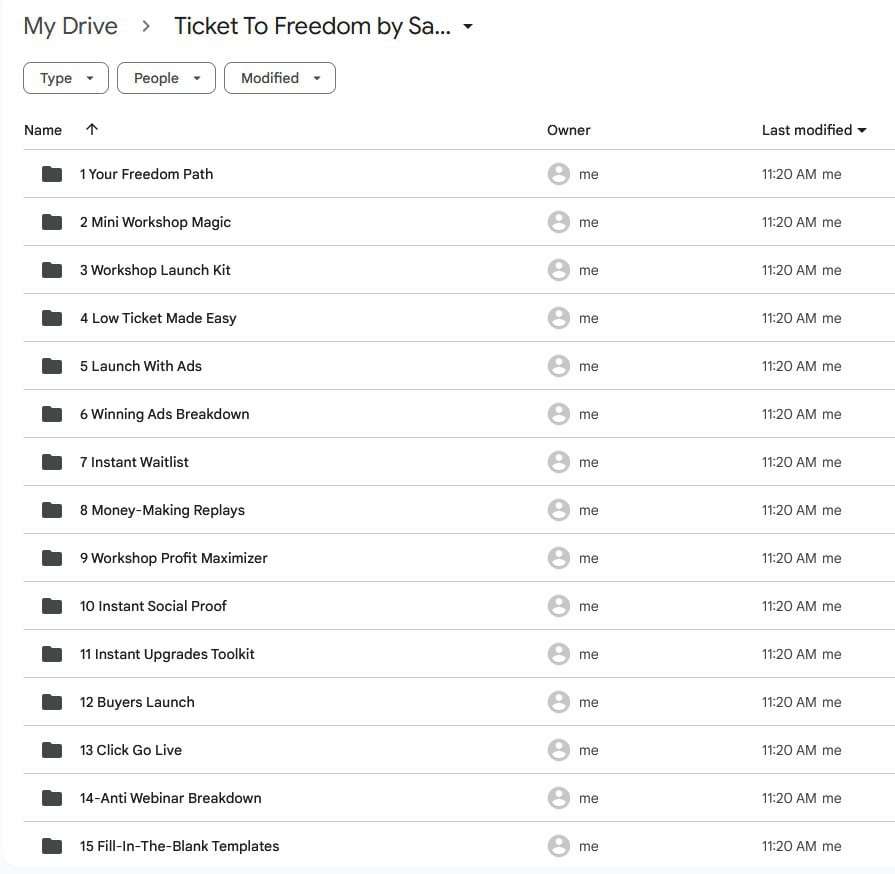Expand the Modified filter dropdown
Image resolution: width=895 pixels, height=874 pixels.
(x=280, y=78)
